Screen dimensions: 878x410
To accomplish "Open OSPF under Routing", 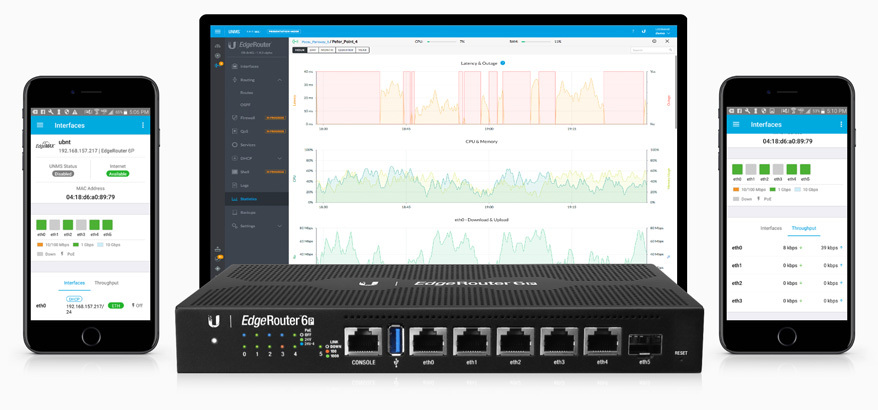I will pyautogui.click(x=246, y=105).
